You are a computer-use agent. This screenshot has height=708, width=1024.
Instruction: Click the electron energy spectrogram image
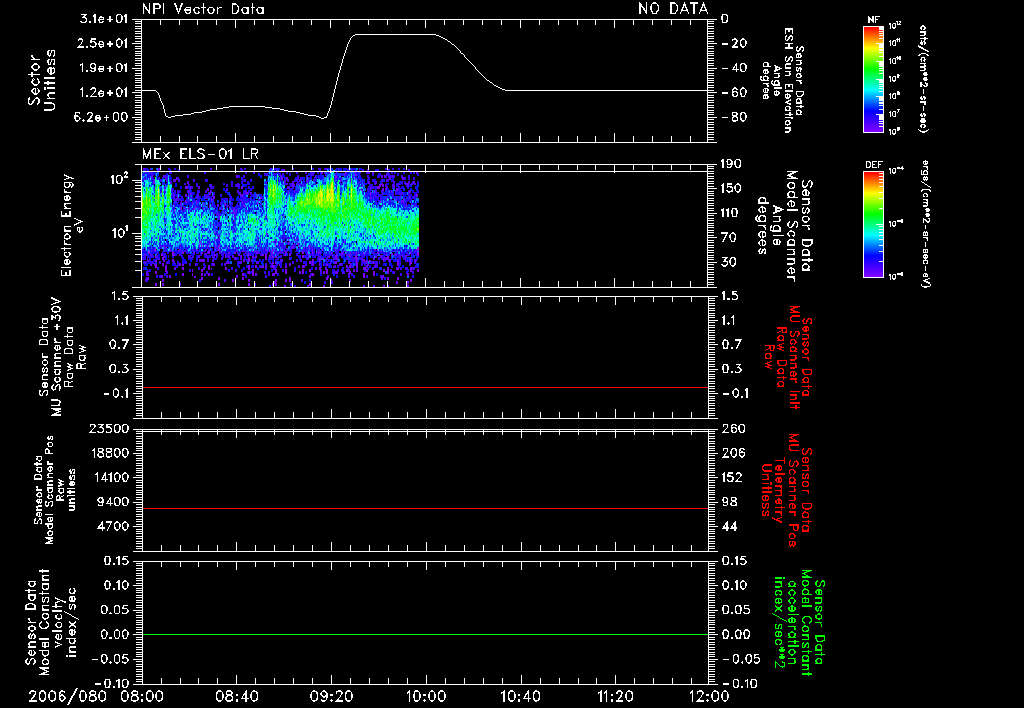click(x=280, y=227)
